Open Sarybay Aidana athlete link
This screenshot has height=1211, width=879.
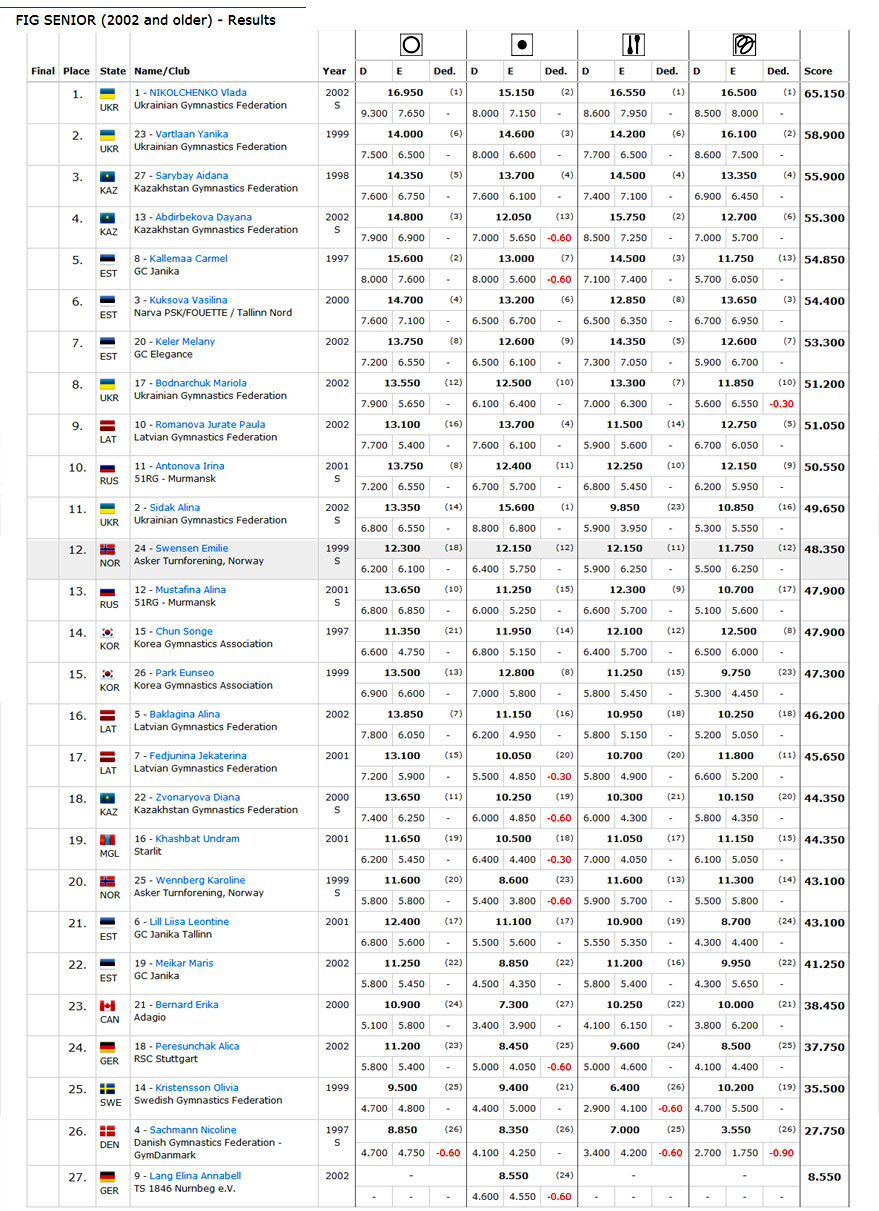point(191,176)
